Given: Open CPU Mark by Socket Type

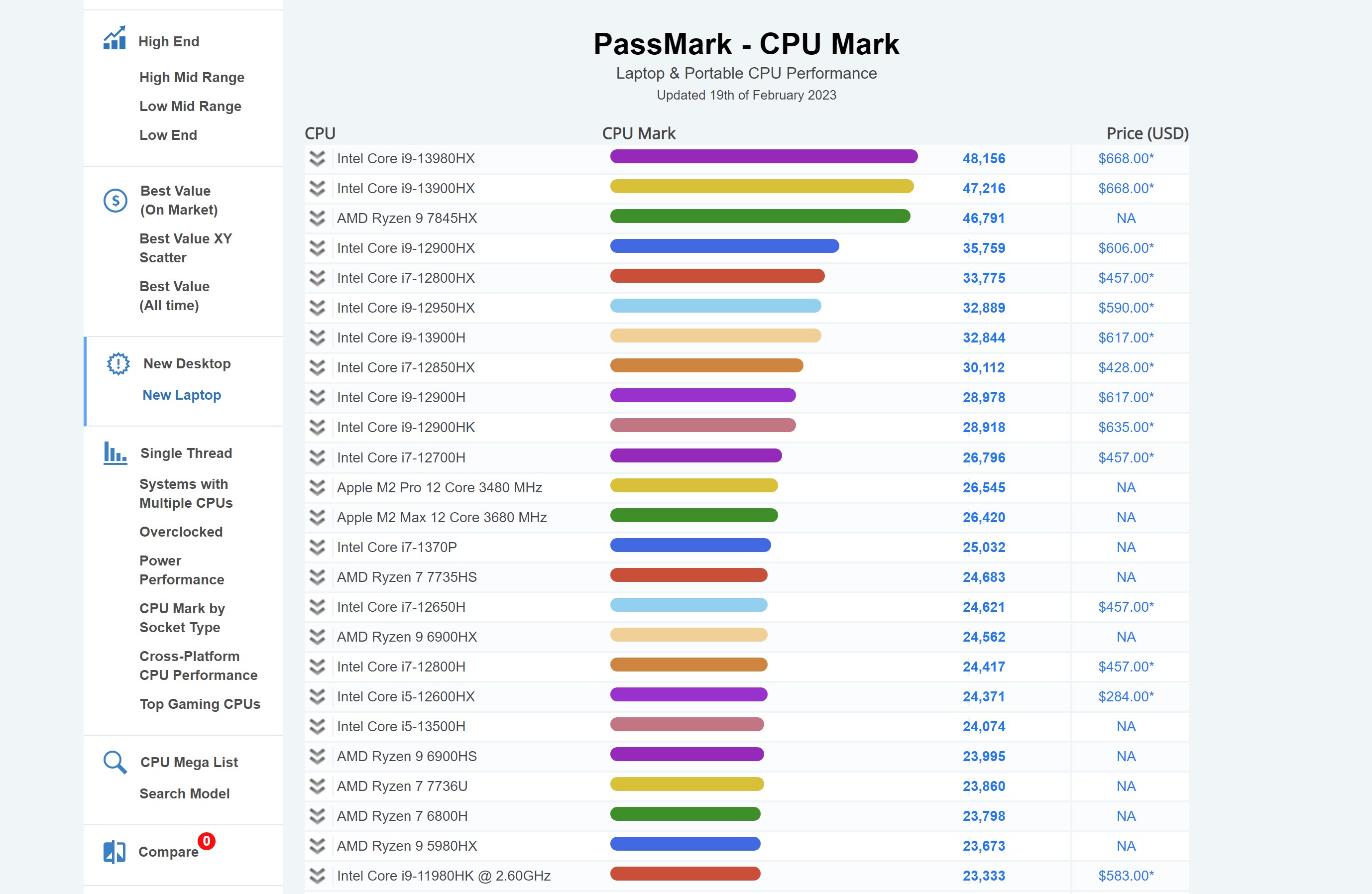Looking at the screenshot, I should [x=182, y=618].
